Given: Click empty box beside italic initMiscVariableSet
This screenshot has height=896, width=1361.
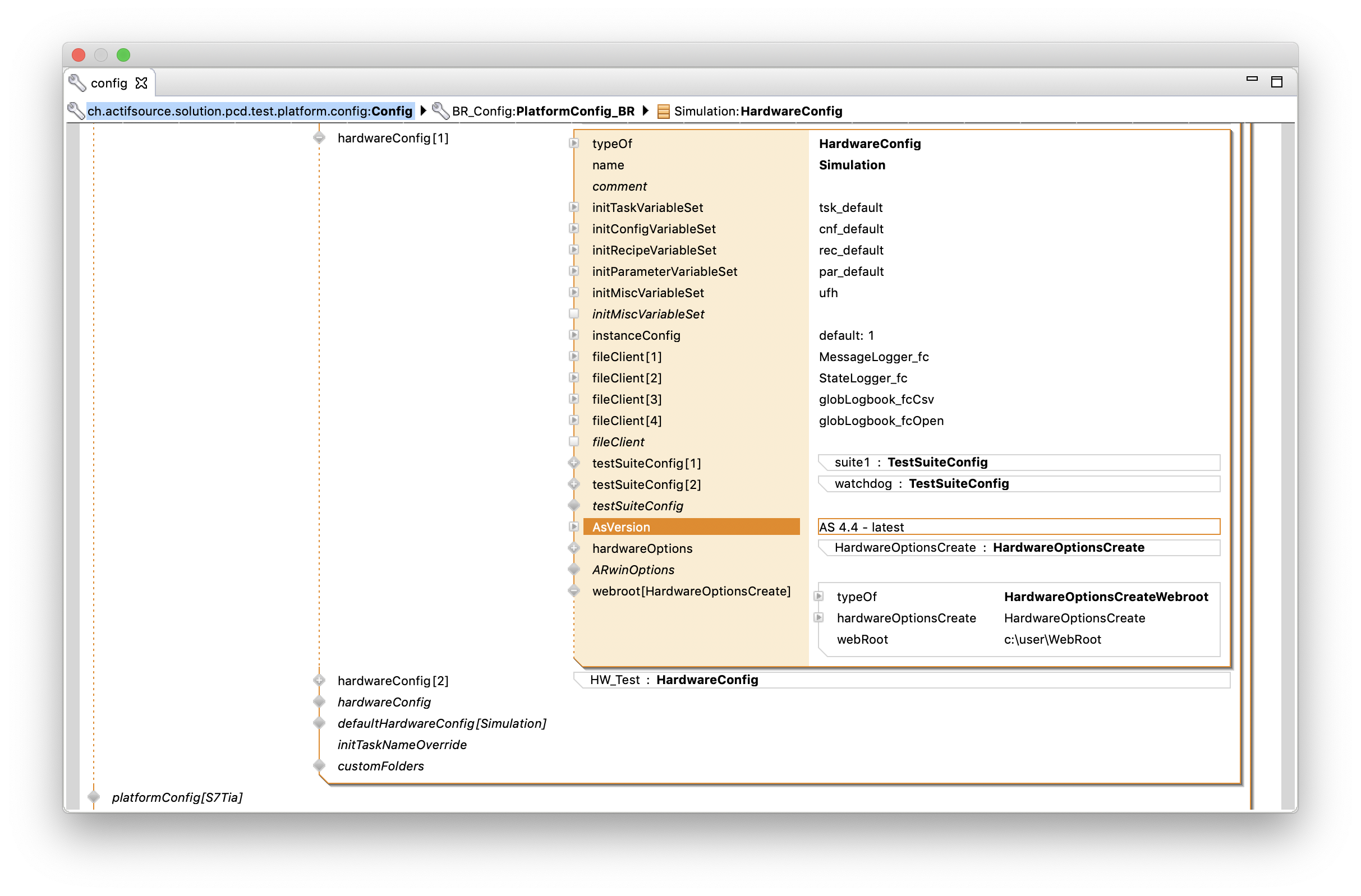Looking at the screenshot, I should [573, 314].
